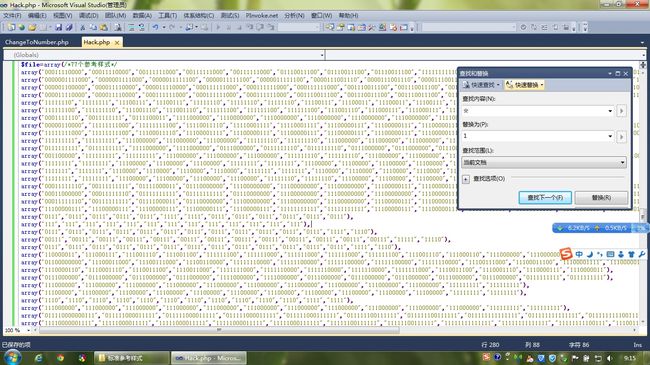This screenshot has width=650, height=365.
Task: Click the Find in Files toolbar icon
Action: (x=118, y=27)
